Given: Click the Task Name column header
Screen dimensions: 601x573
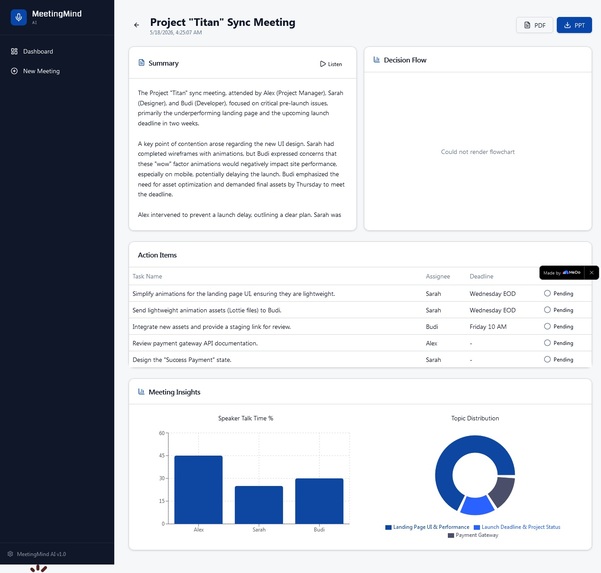Looking at the screenshot, I should pos(147,276).
